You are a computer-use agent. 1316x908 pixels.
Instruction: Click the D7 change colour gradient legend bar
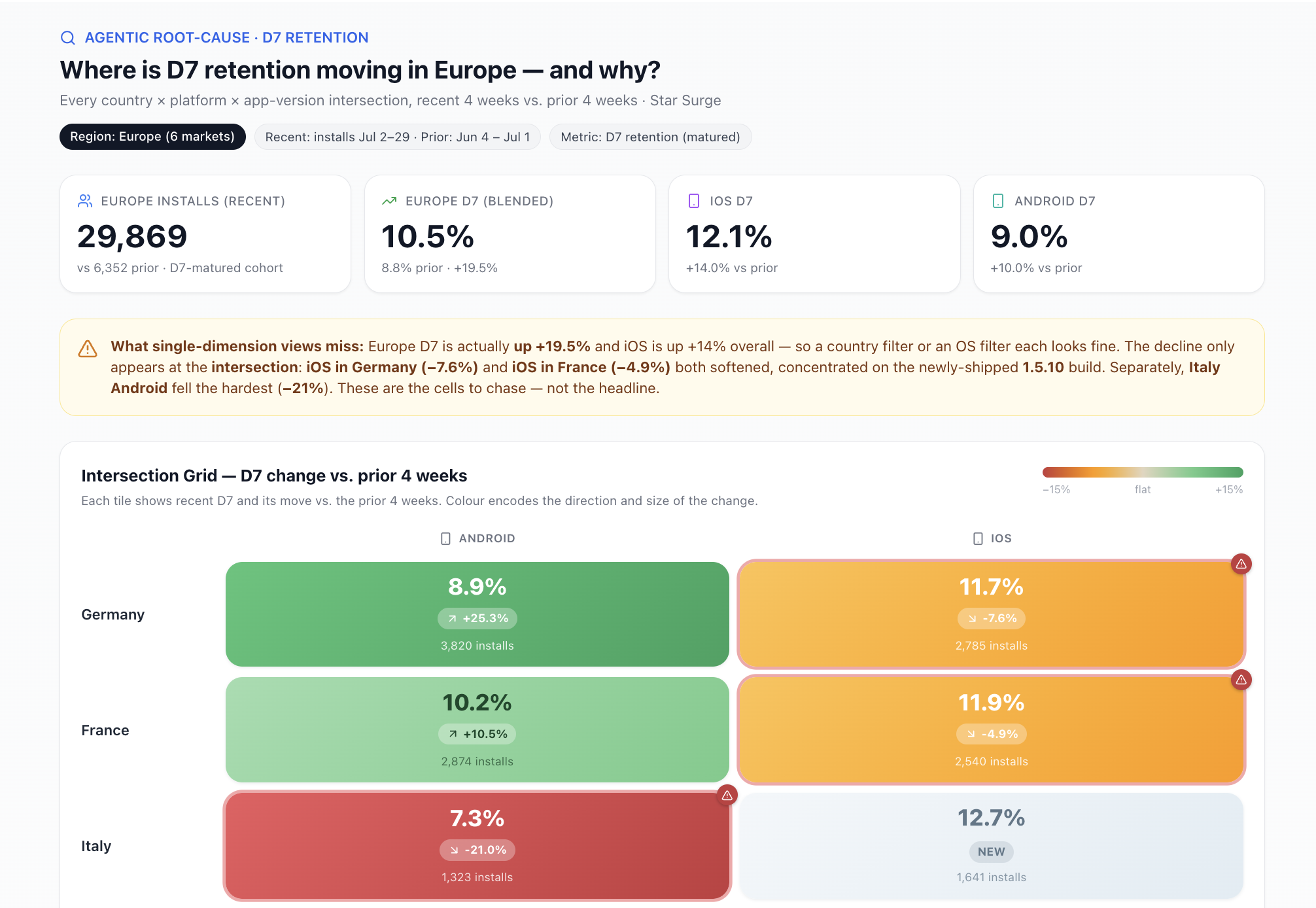pos(1143,472)
